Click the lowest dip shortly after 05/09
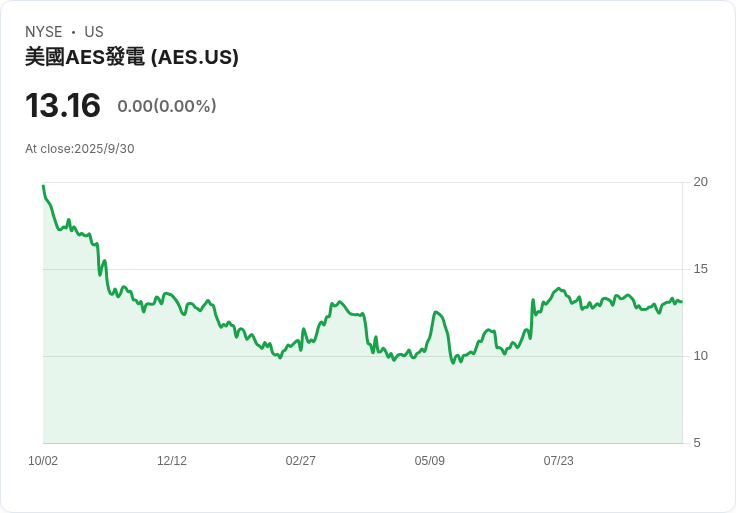 click(x=453, y=362)
